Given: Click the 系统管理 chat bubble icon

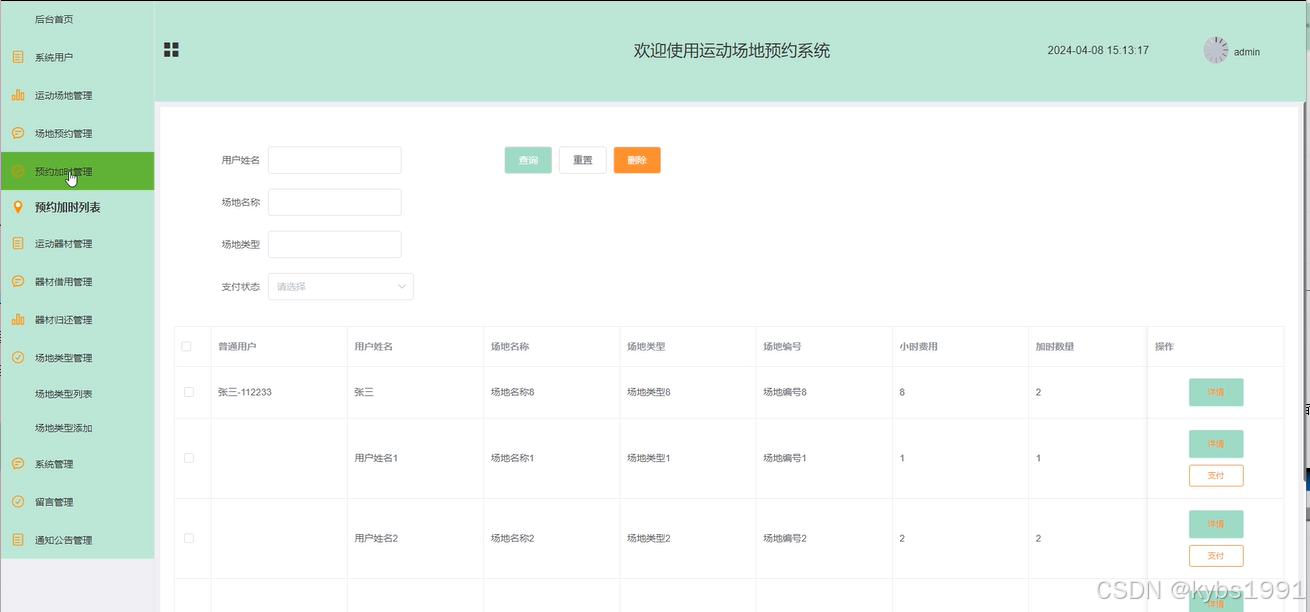Looking at the screenshot, I should [x=18, y=463].
